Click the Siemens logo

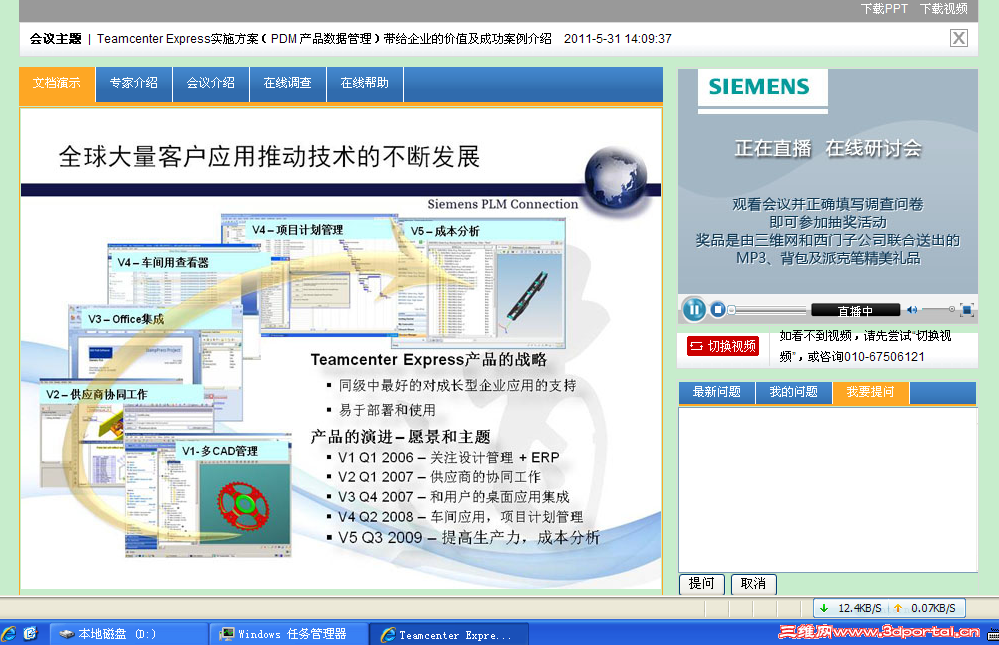759,87
